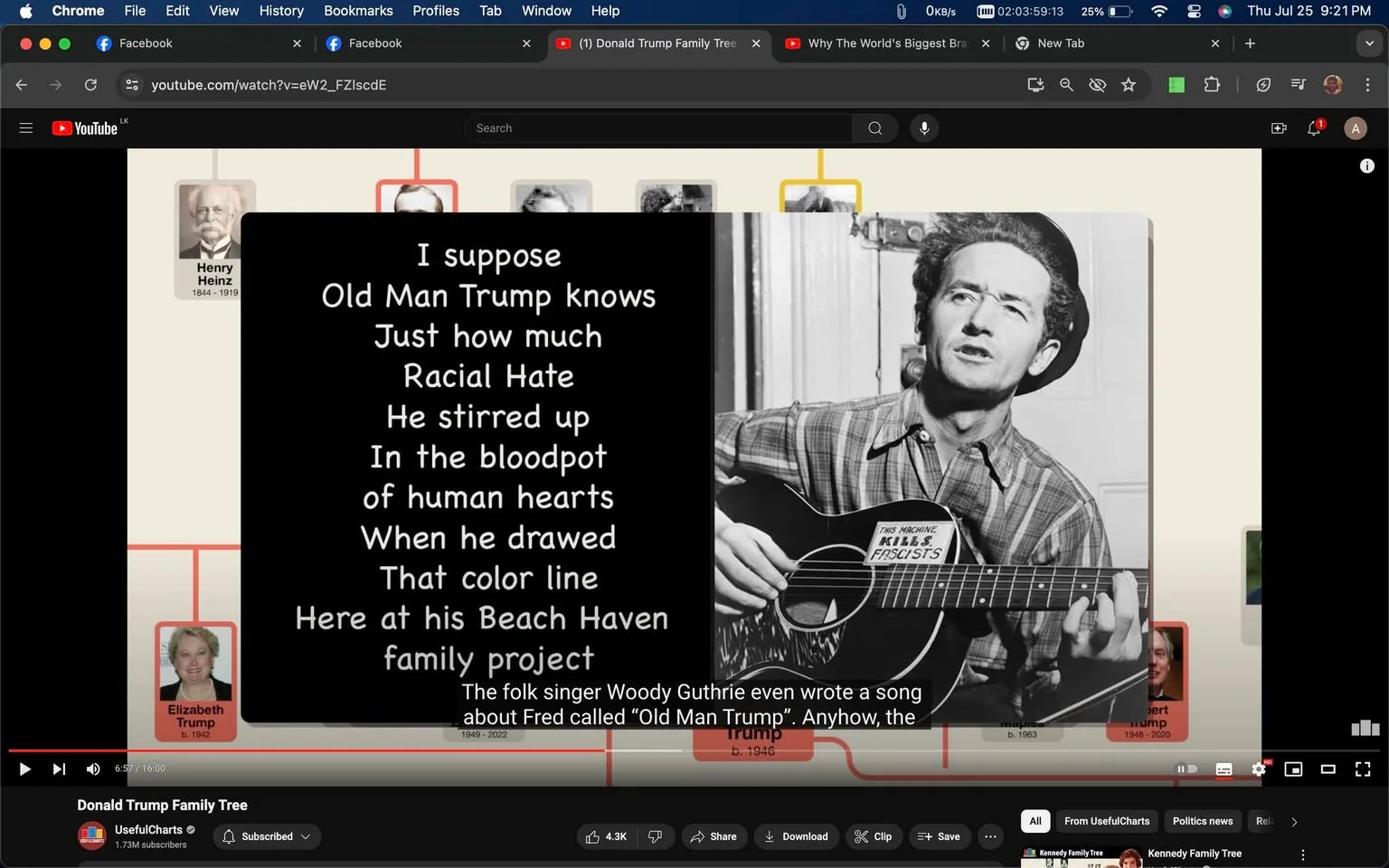Play the video
The width and height of the screenshot is (1389, 868).
click(24, 769)
